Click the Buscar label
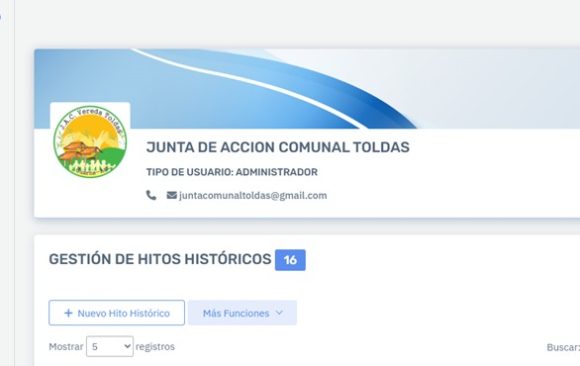Screen dimensions: 580x366 (563, 347)
